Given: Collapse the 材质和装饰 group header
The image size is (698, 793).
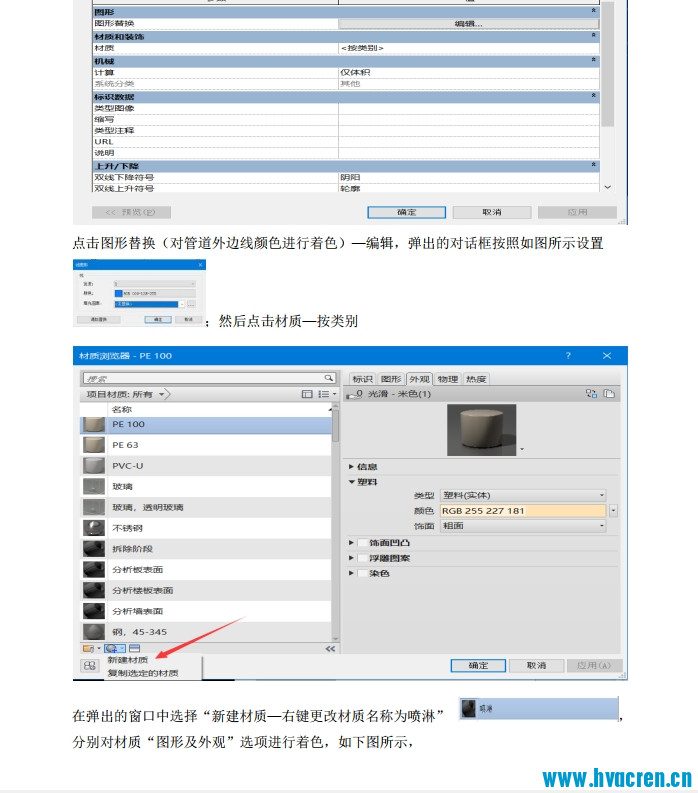Looking at the screenshot, I should coord(594,35).
